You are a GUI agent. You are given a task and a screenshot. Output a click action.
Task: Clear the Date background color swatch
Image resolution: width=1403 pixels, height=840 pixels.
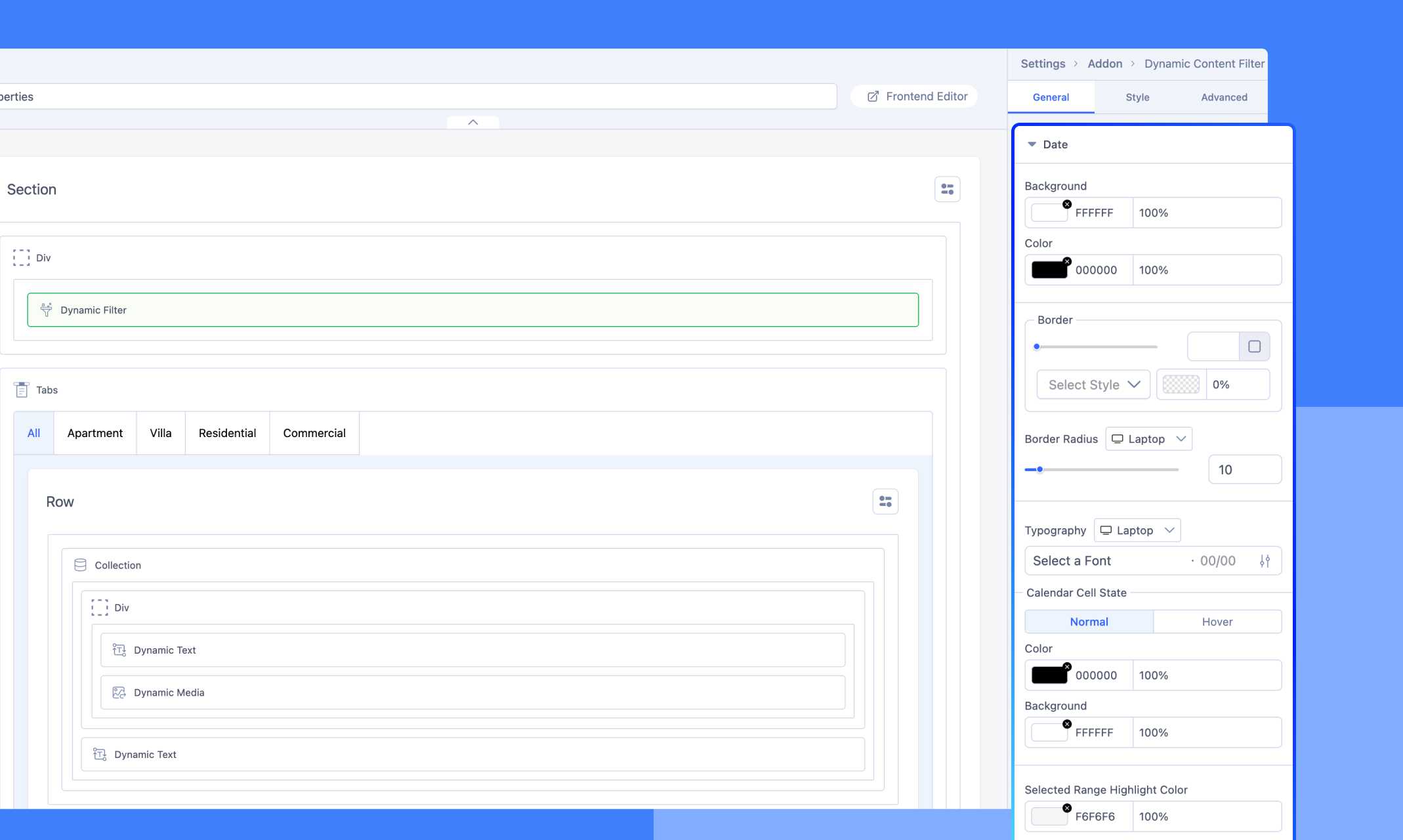[1067, 204]
